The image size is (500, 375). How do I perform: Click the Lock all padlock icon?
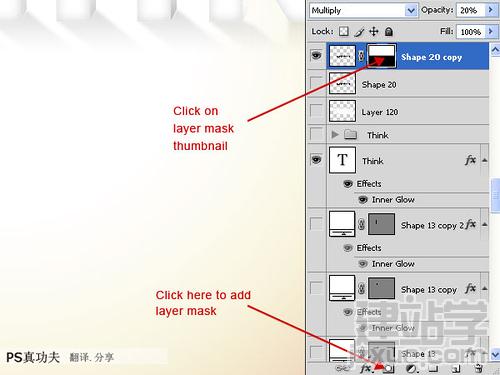coord(389,32)
